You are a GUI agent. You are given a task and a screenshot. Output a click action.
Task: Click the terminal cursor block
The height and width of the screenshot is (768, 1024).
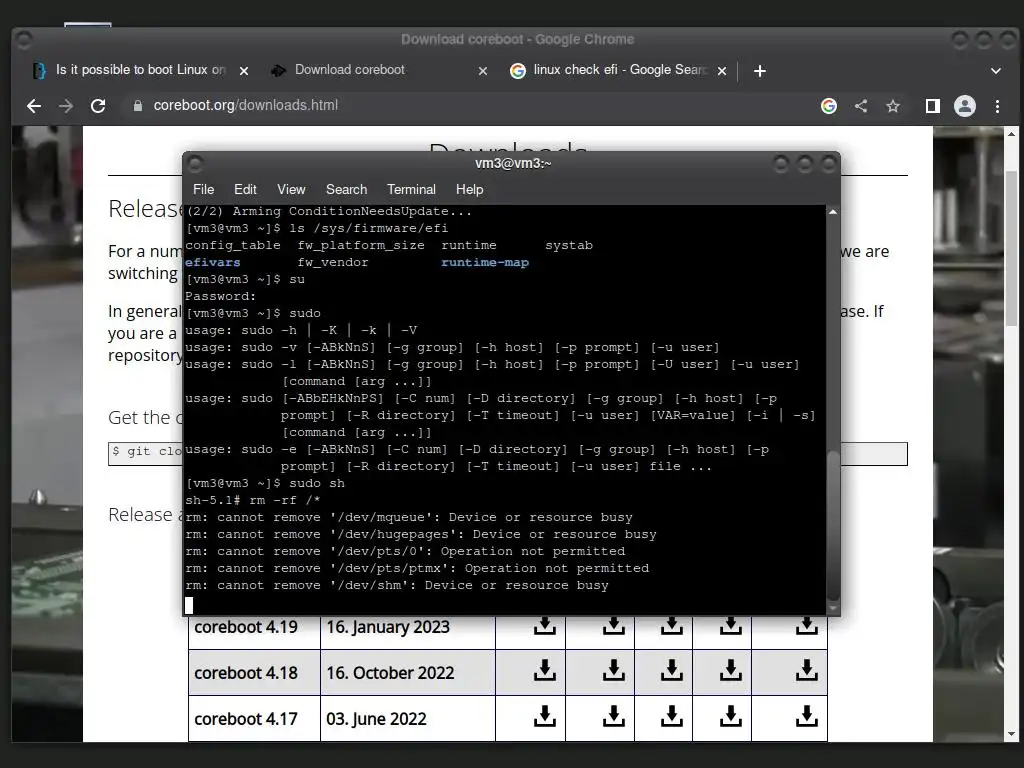click(x=189, y=605)
